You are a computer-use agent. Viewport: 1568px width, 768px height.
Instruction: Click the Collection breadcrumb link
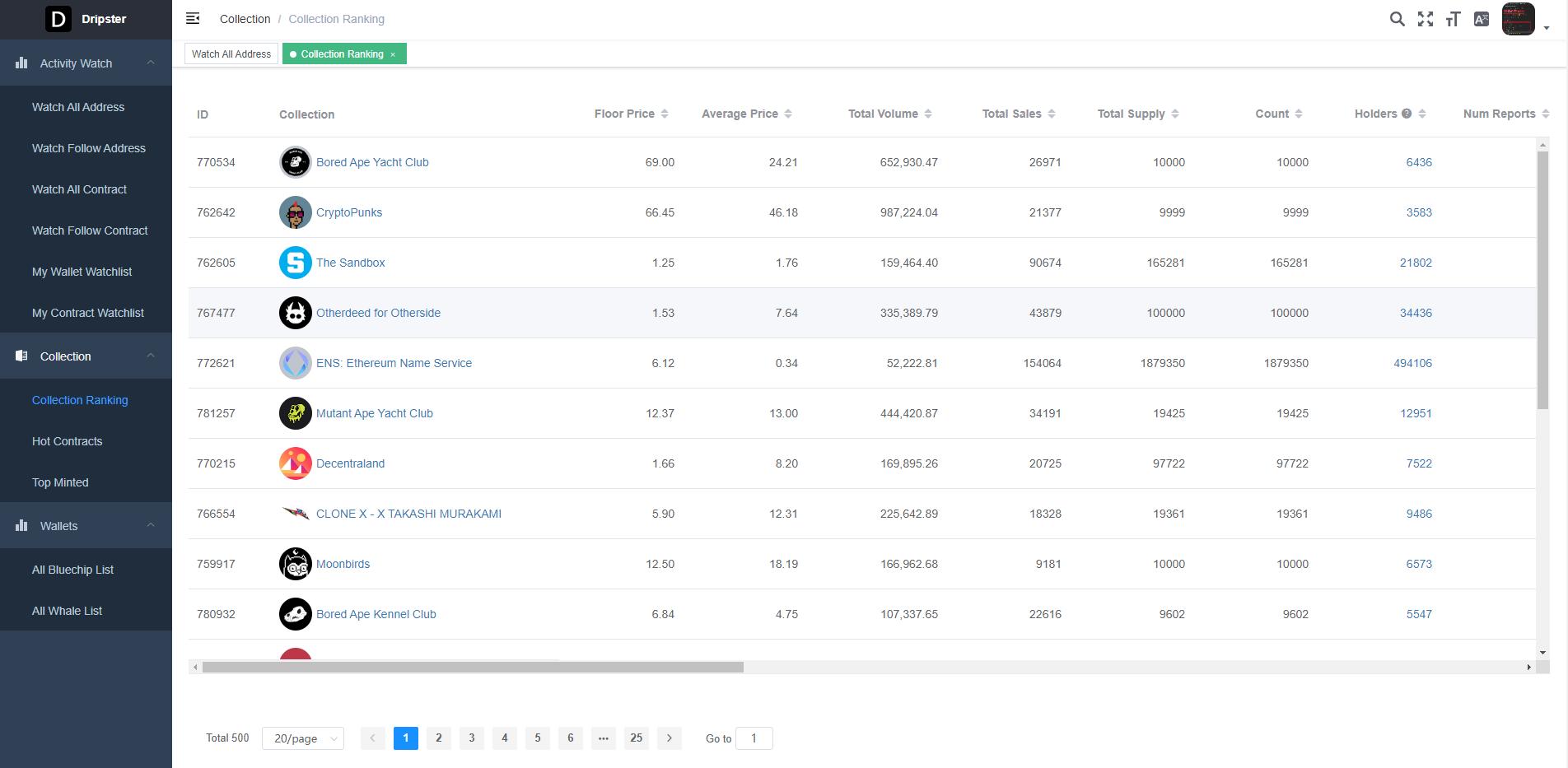pyautogui.click(x=245, y=19)
